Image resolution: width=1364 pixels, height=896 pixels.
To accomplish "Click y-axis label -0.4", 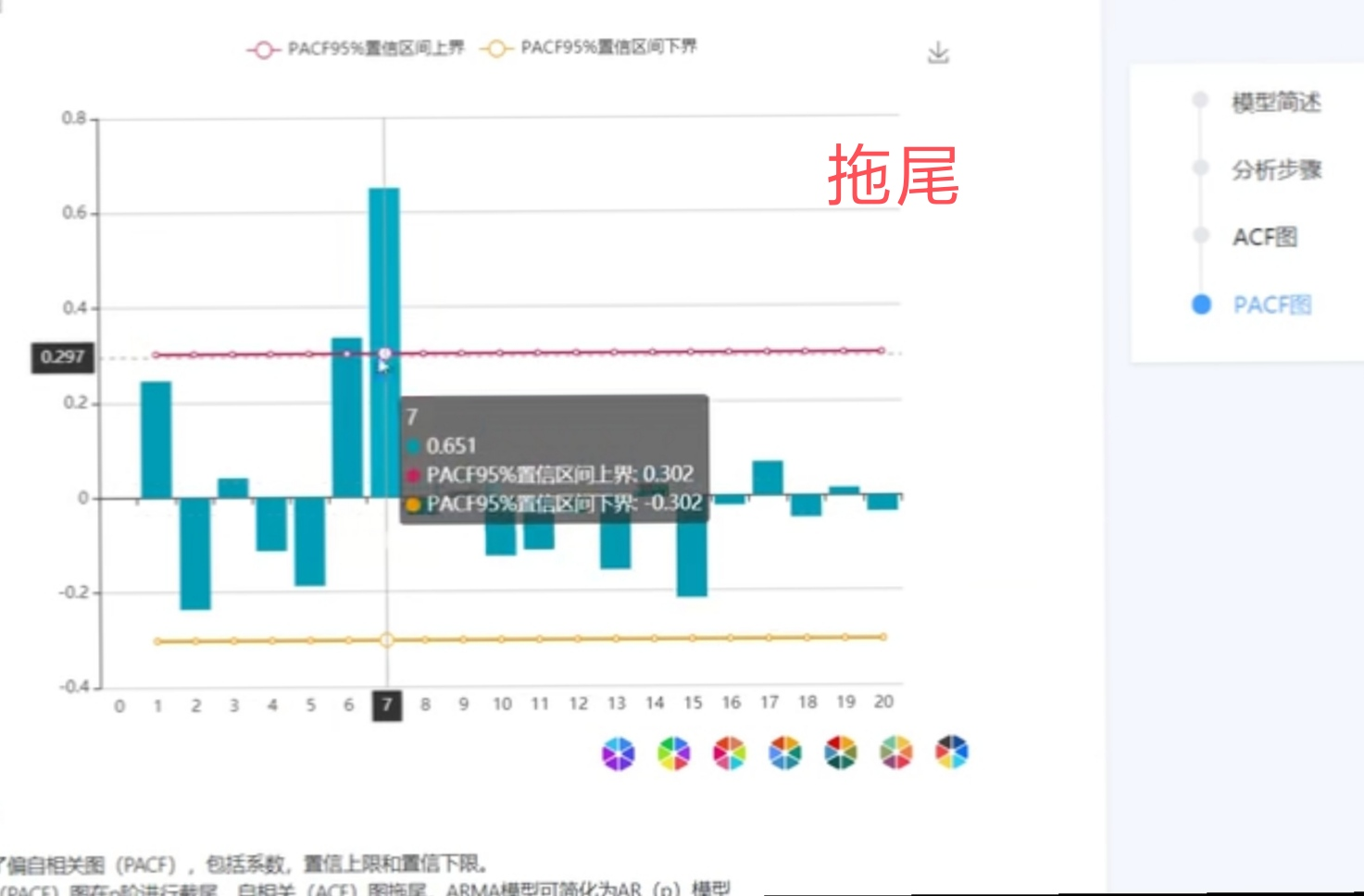I will (74, 687).
